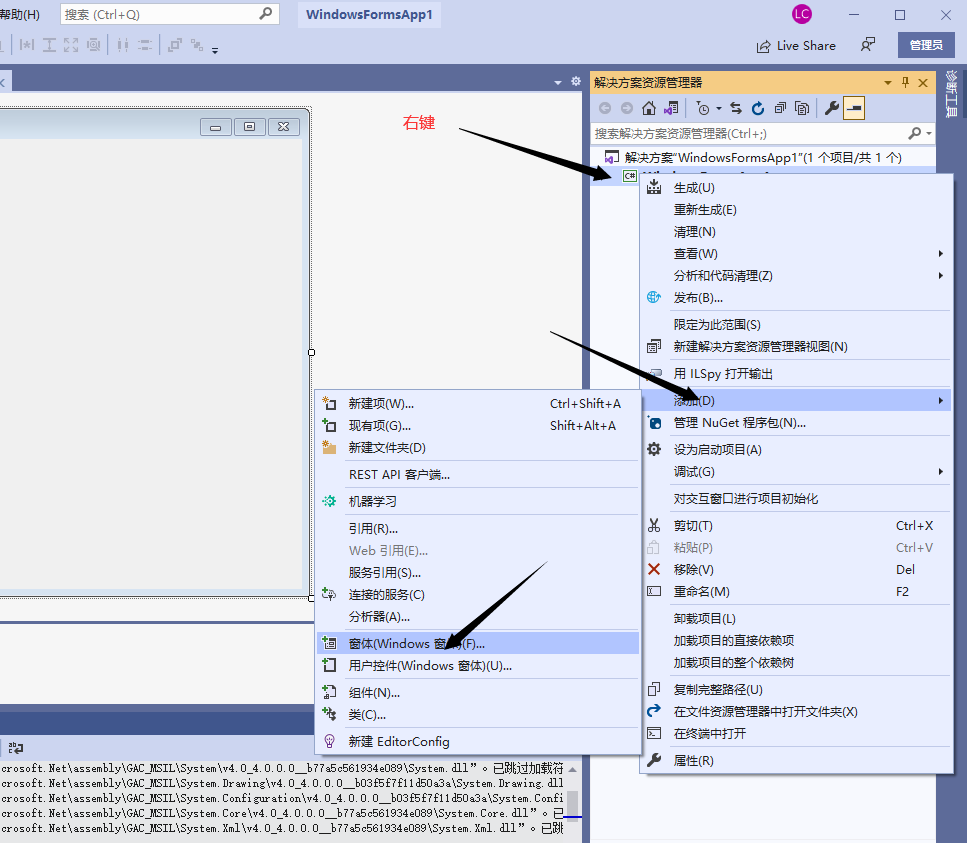This screenshot has height=843, width=967.
Task: Switch views using the solution/folder view icon
Action: (671, 109)
